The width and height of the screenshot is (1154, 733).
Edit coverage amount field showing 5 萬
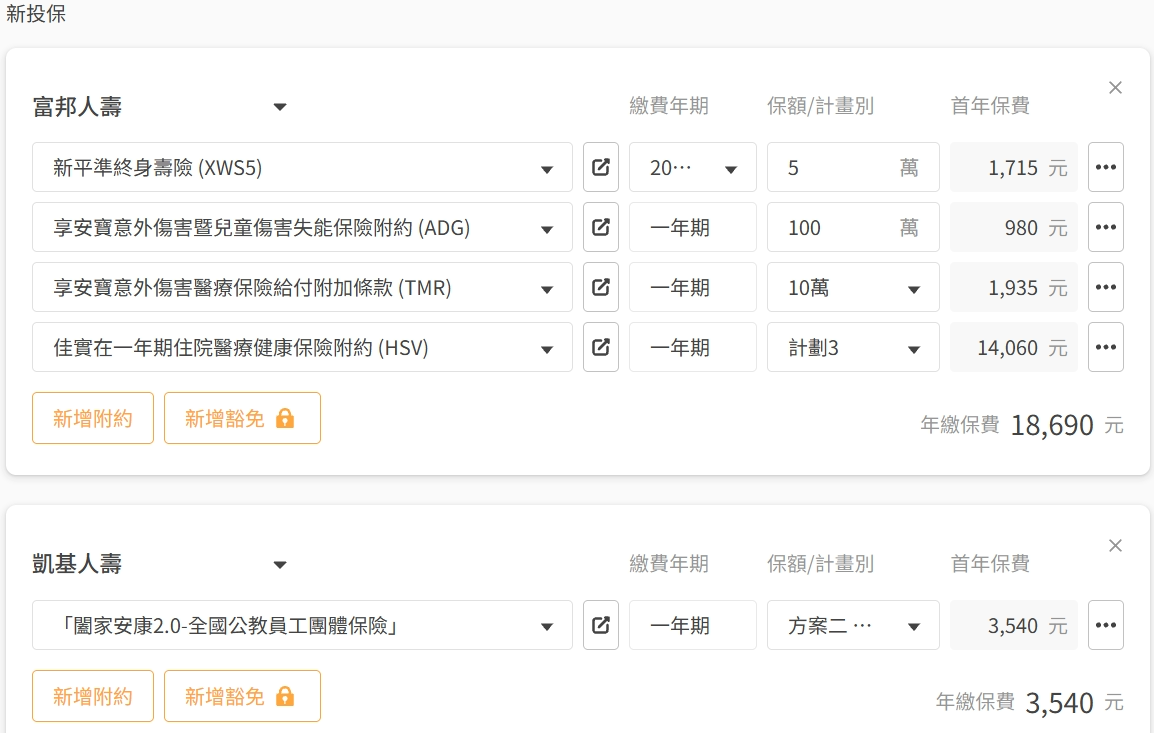853,167
